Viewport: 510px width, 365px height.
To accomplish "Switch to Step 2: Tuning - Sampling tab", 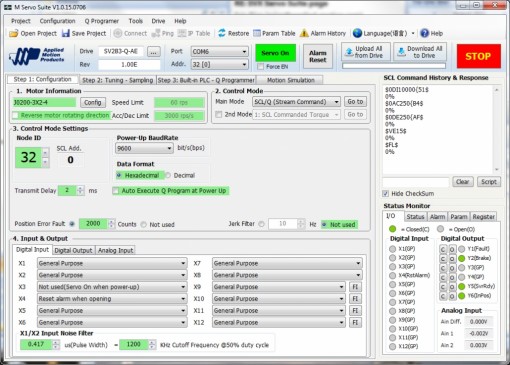I will click(x=118, y=80).
